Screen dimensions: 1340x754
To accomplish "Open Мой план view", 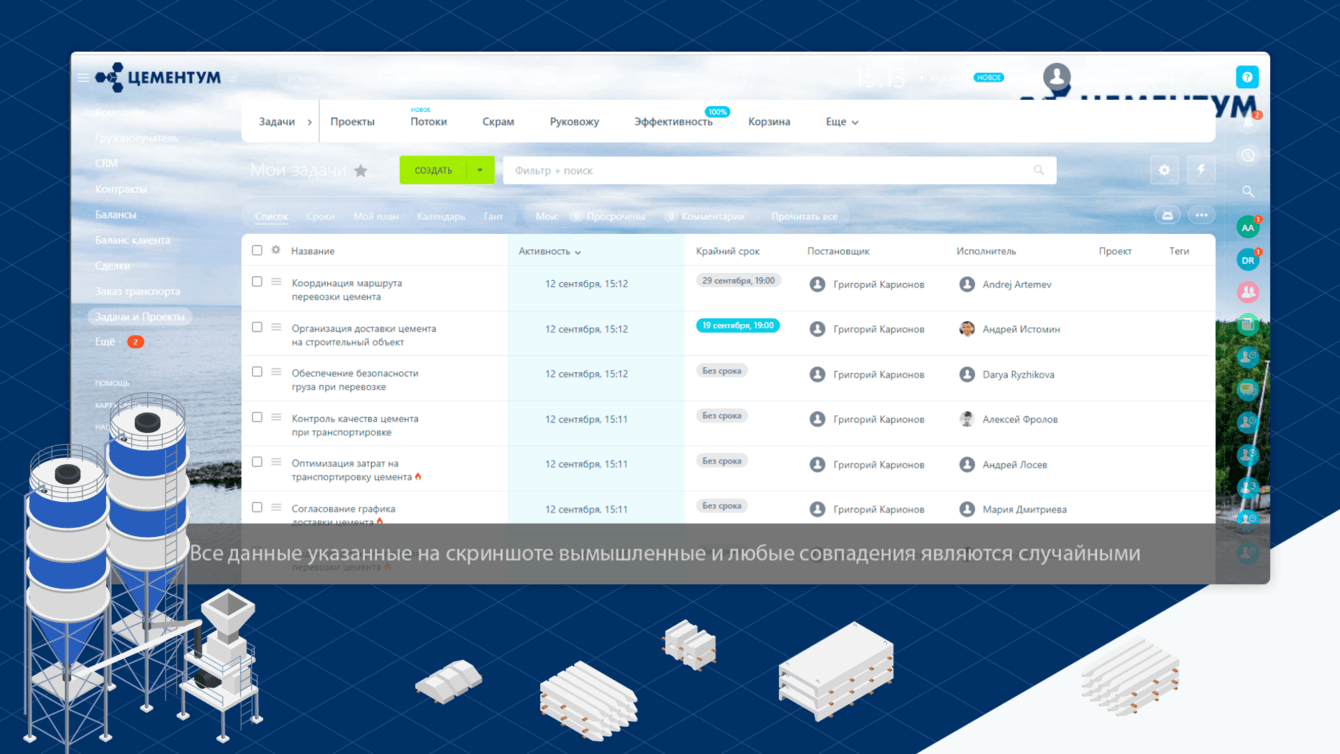I will coord(376,216).
